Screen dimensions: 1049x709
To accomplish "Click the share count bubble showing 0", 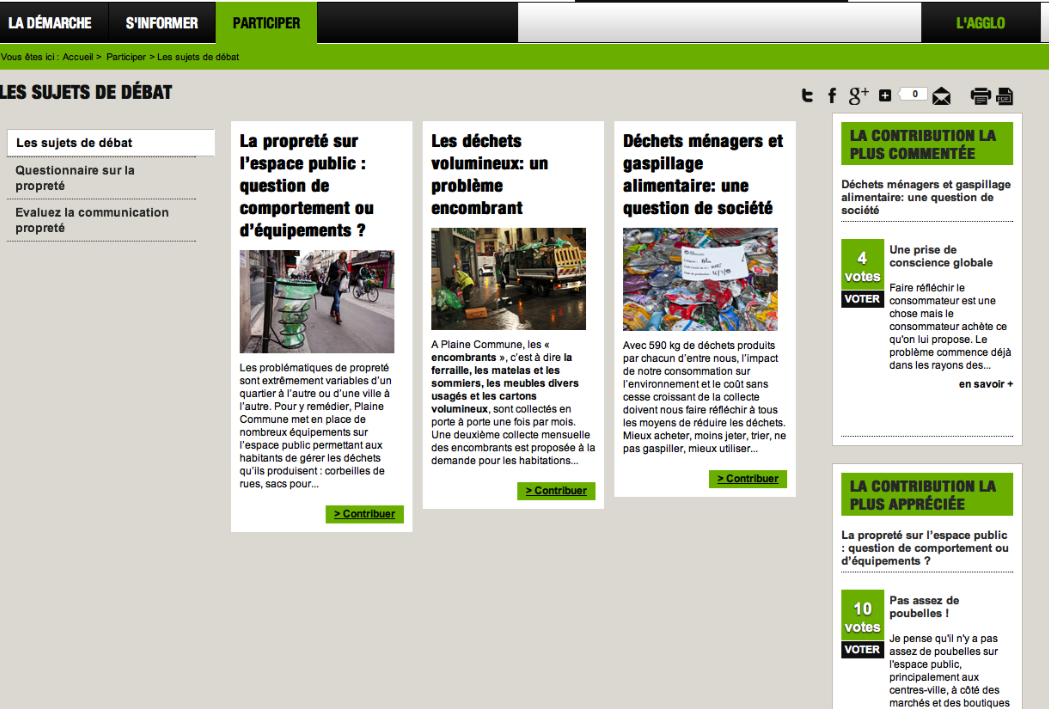I will pos(915,94).
